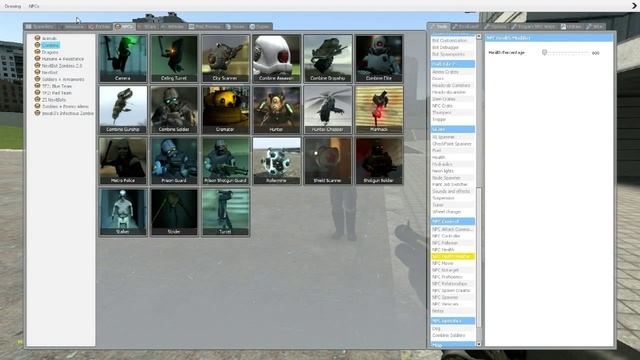This screenshot has width=640, height=360.
Task: Open the NPCs menu in top bar
Action: pyautogui.click(x=34, y=6)
